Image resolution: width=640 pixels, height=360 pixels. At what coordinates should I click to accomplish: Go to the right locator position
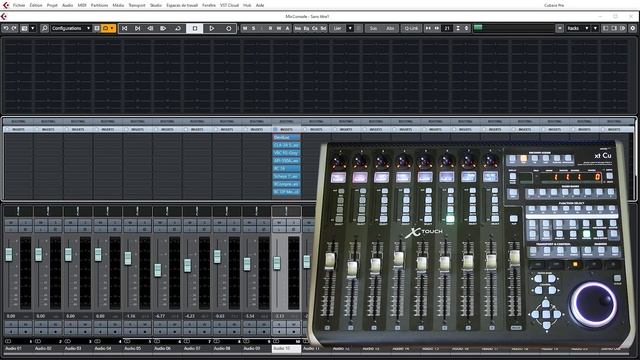(138, 28)
